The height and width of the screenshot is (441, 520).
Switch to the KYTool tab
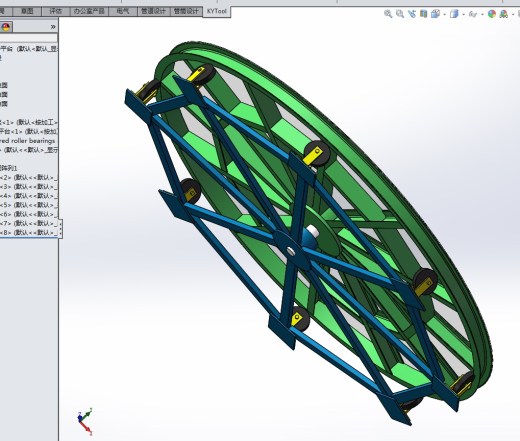[x=217, y=11]
